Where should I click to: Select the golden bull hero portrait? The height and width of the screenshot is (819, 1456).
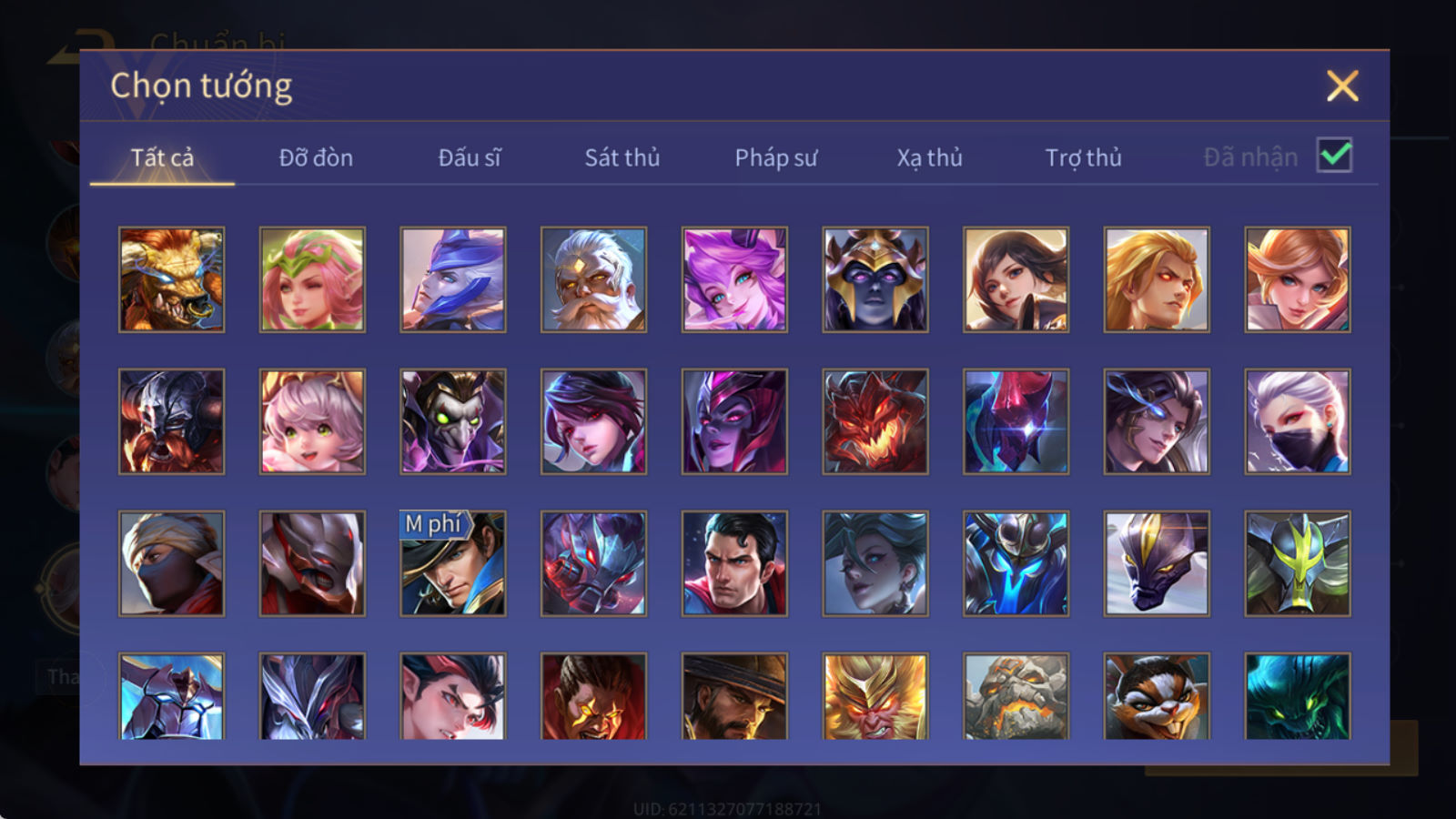point(171,279)
